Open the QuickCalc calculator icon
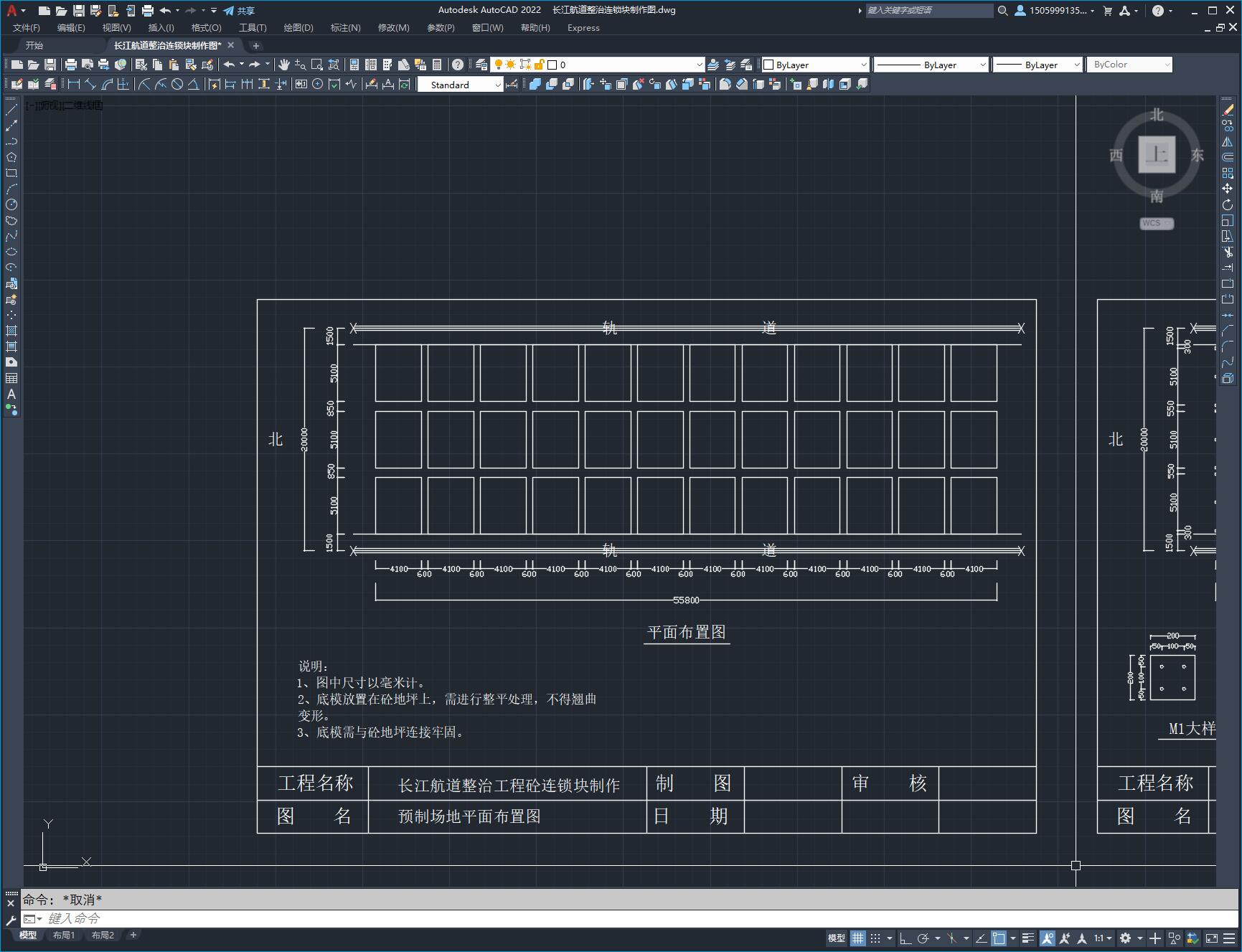The width and height of the screenshot is (1242, 952). pos(437,65)
